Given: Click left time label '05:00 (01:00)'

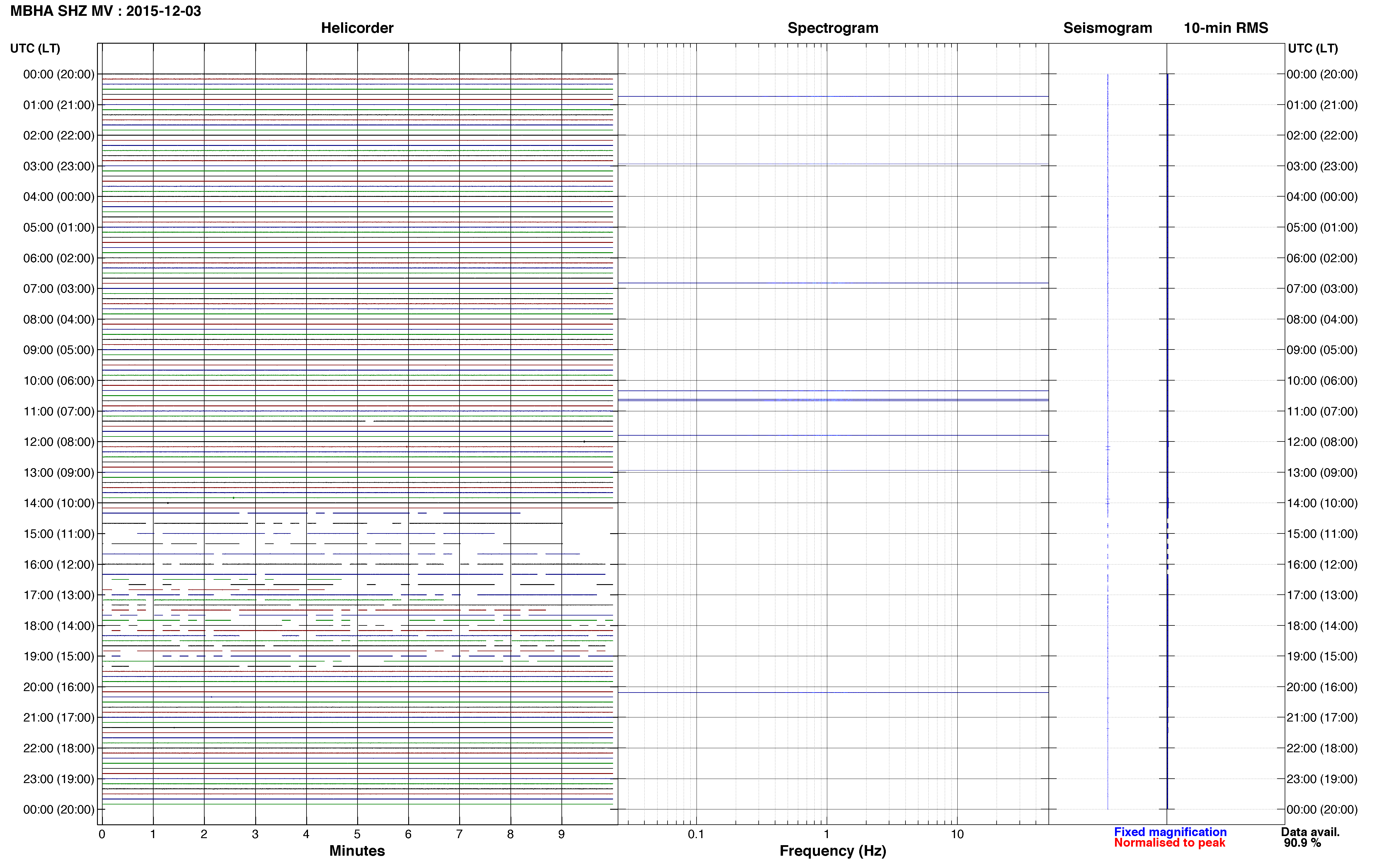Looking at the screenshot, I should (59, 227).
